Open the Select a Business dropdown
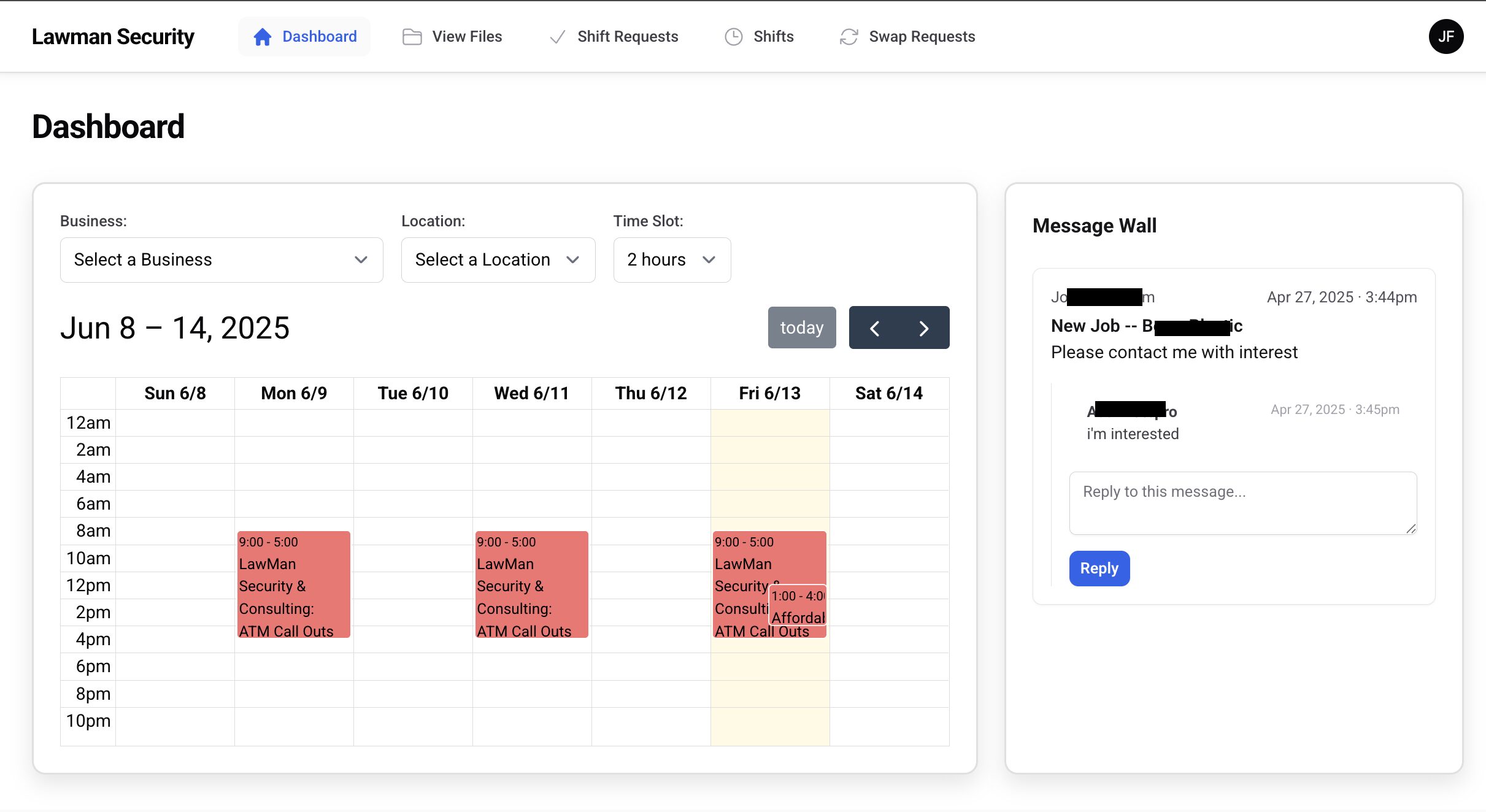This screenshot has height=812, width=1486. click(x=221, y=260)
